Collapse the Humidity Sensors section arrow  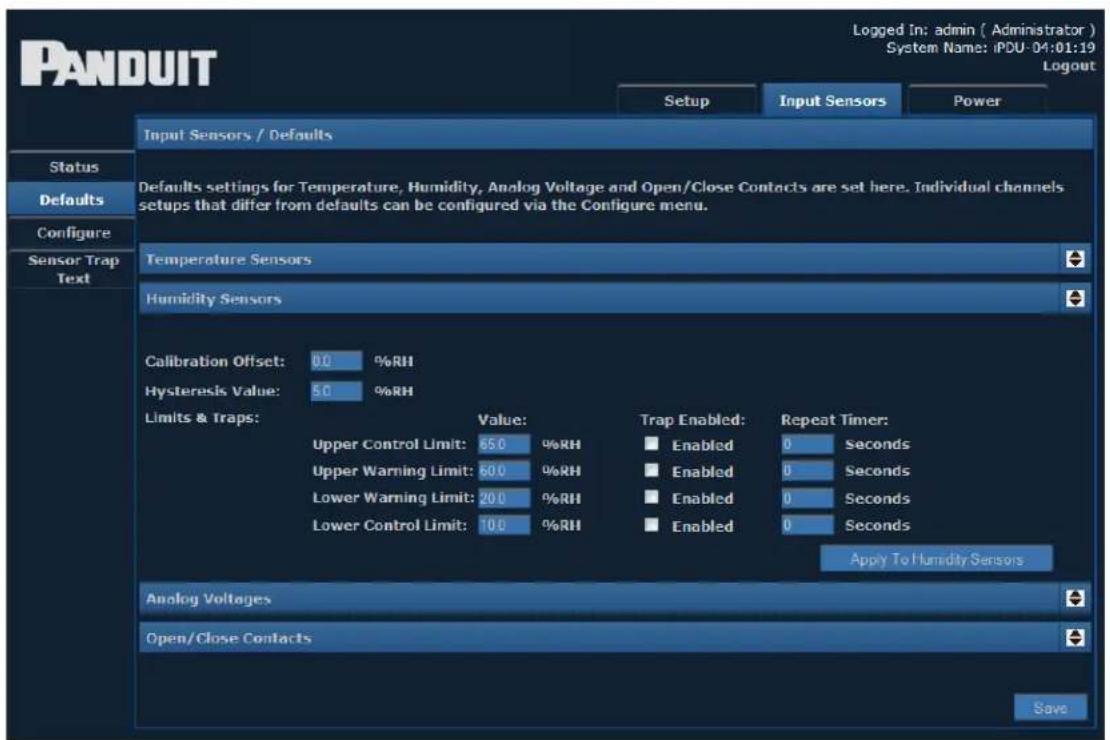click(1075, 299)
